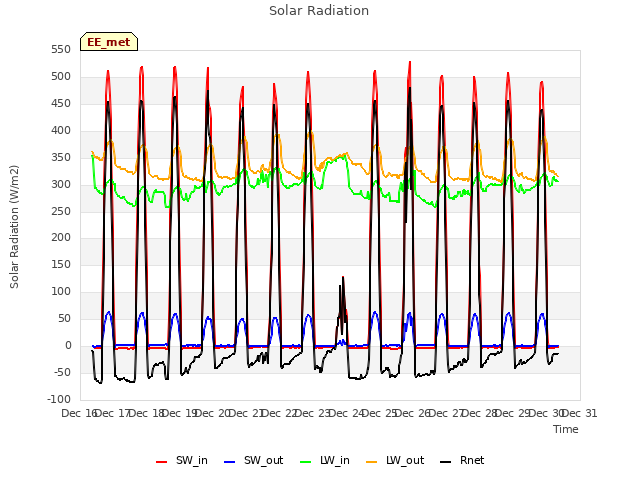Click the 350 y-axis tick label
Image resolution: width=640 pixels, height=480 pixels.
61,158
